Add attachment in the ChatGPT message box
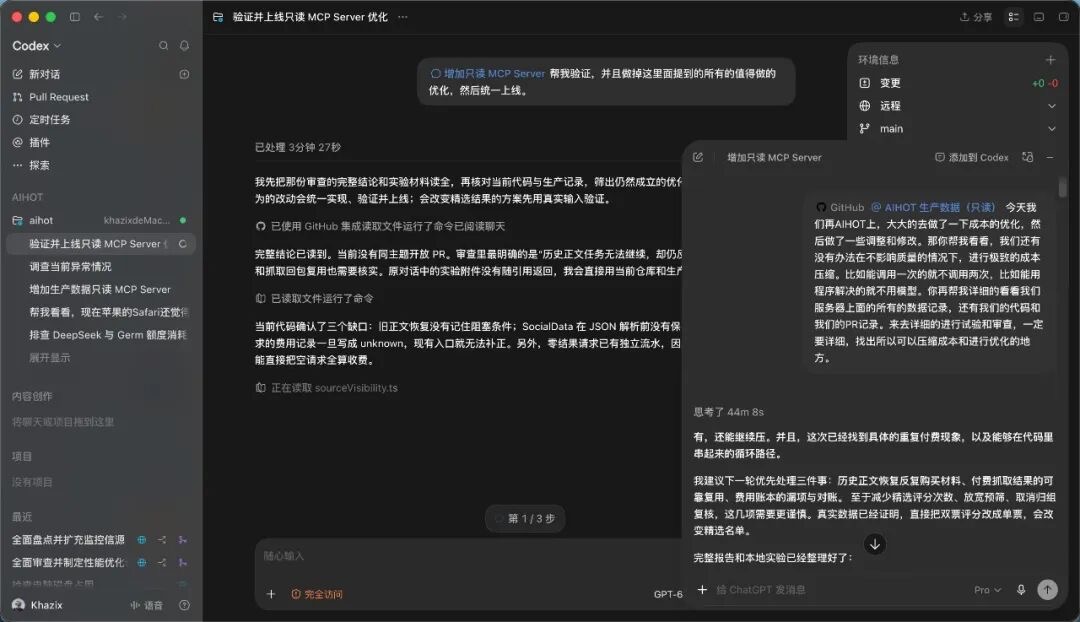1080x622 pixels. pyautogui.click(x=702, y=590)
